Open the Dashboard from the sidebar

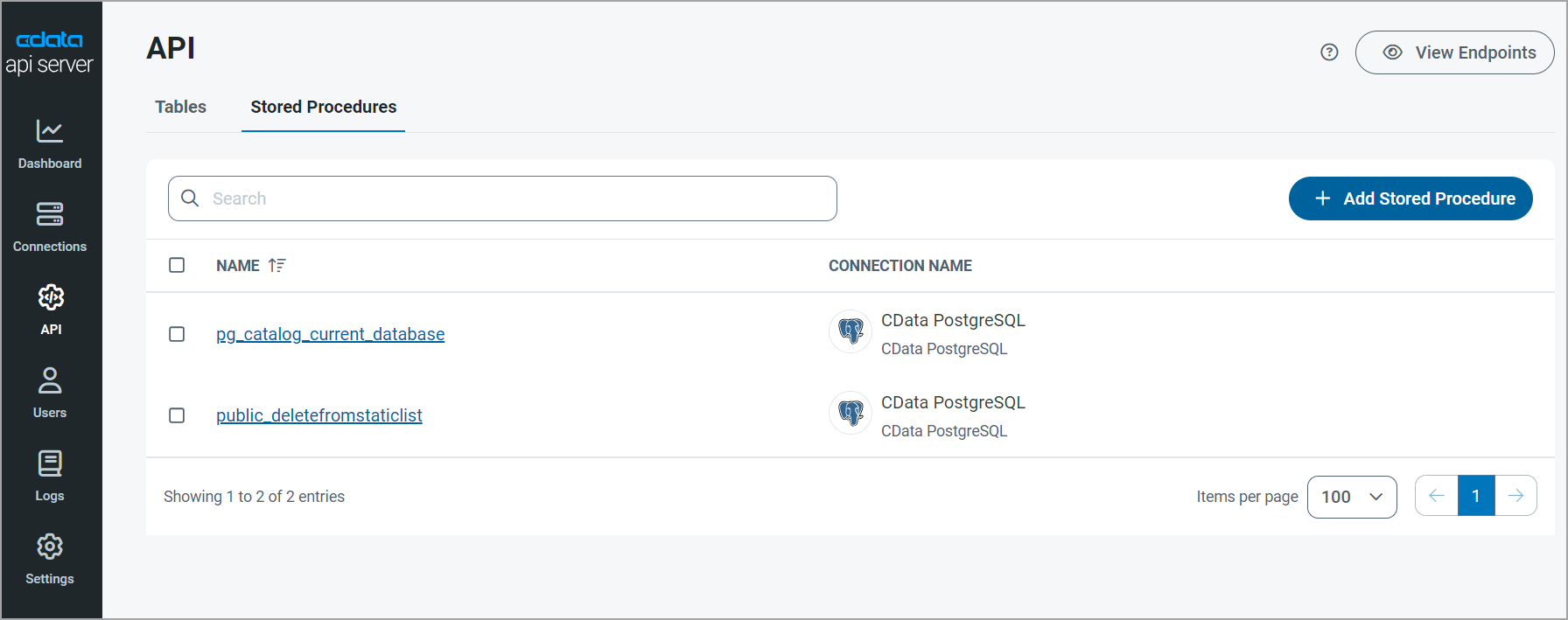[x=50, y=144]
